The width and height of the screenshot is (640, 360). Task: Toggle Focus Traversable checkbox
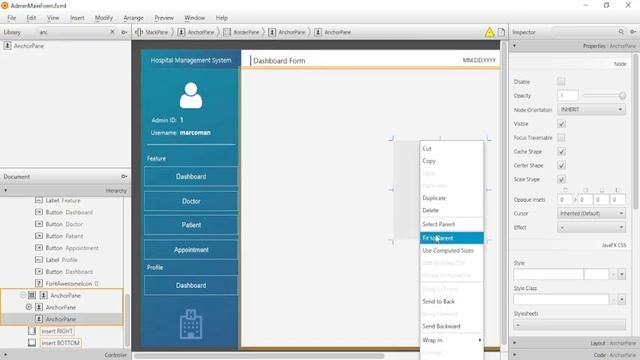pos(561,138)
